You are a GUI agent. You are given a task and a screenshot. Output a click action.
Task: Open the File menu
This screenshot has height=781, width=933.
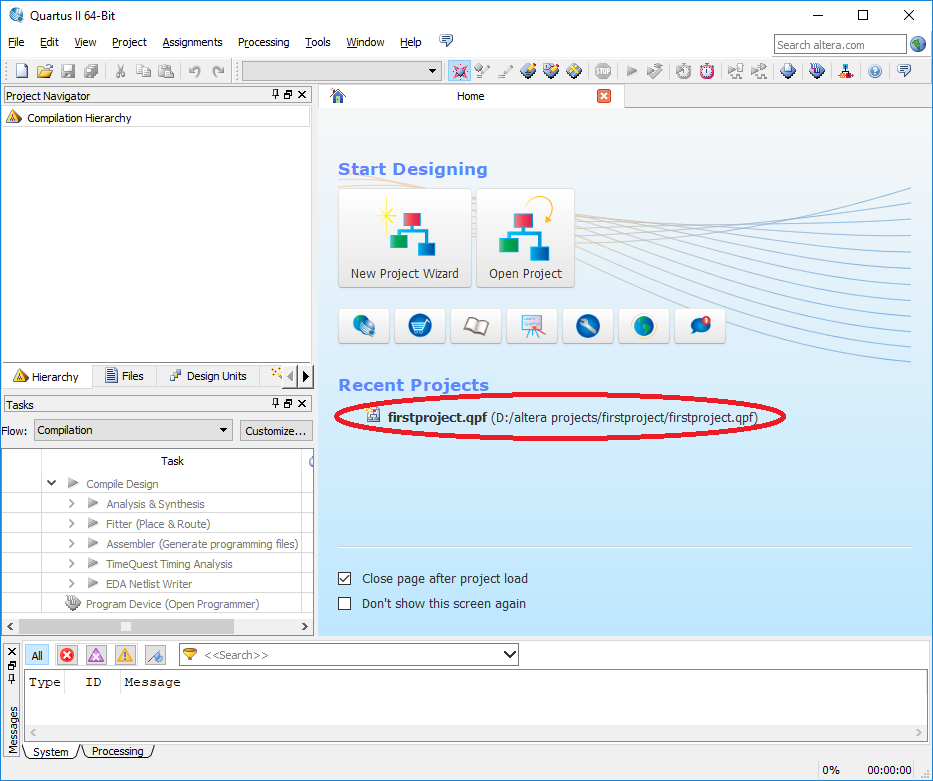pos(16,42)
